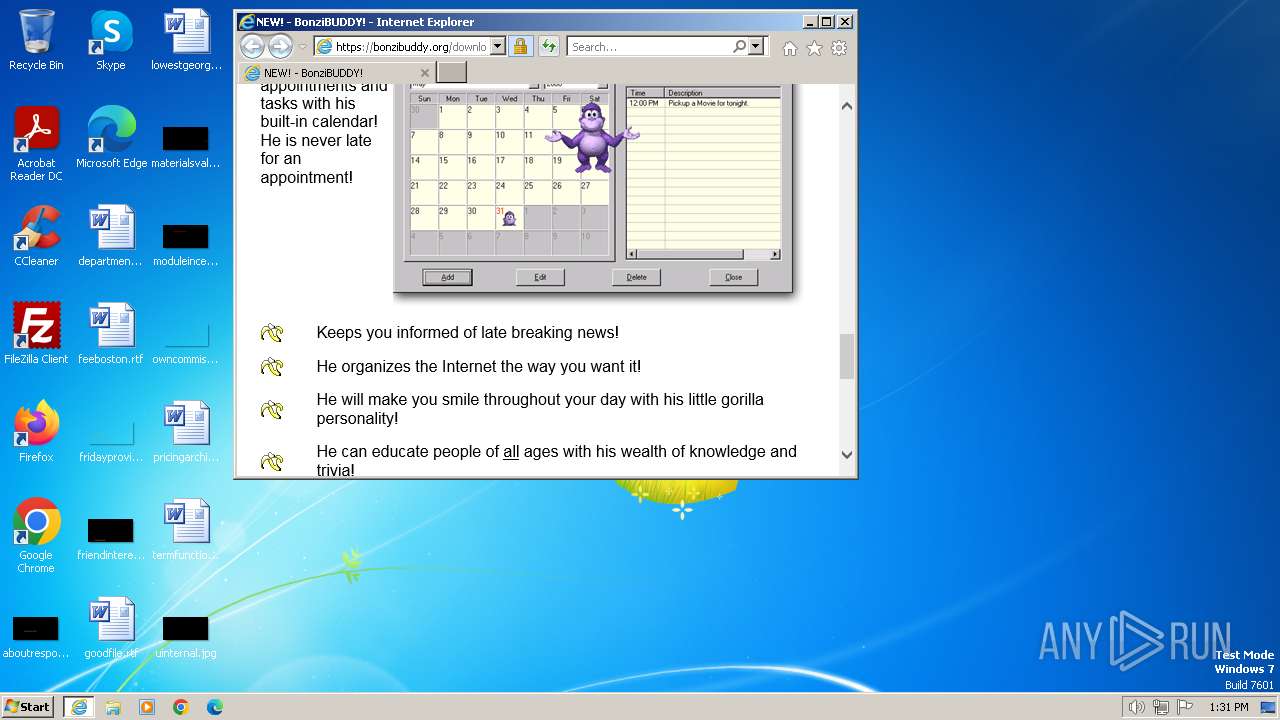Open the moduleince file icon
The image size is (1280, 720).
186,243
